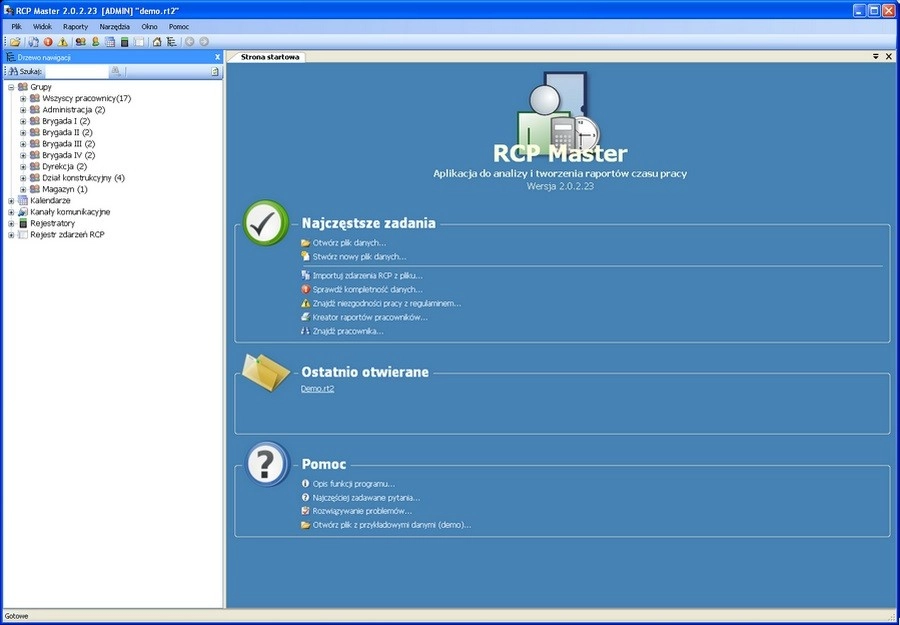Viewport: 900px width, 625px height.
Task: Click 'Opis funkcji programu...' help link
Action: tap(354, 484)
